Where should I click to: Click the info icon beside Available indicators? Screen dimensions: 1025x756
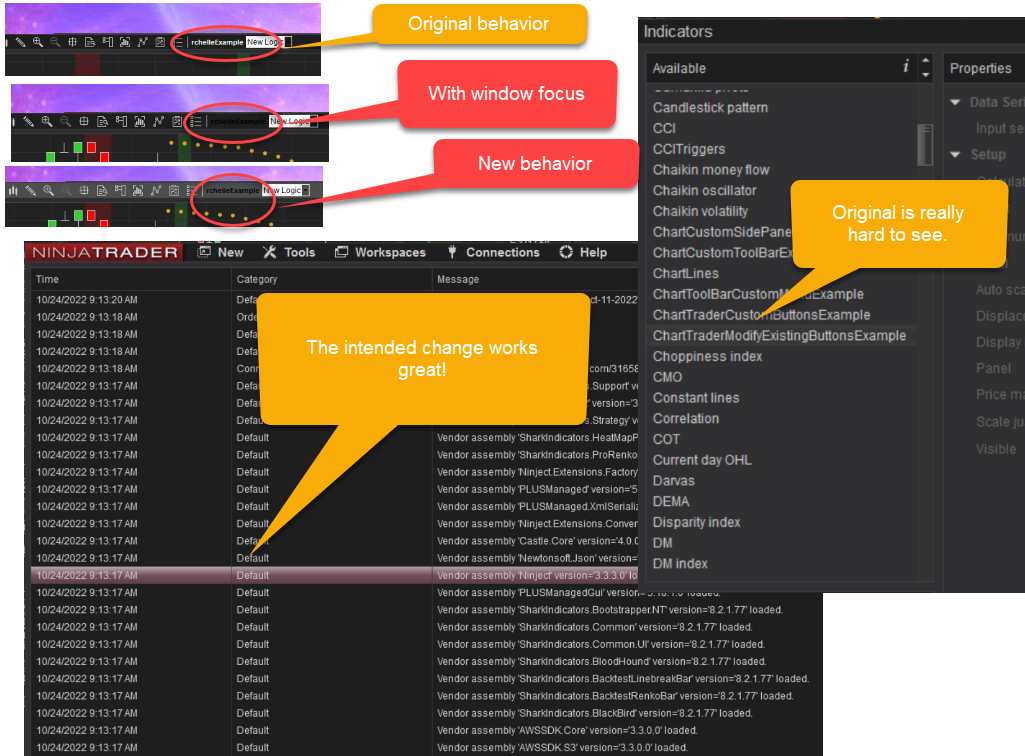(907, 68)
